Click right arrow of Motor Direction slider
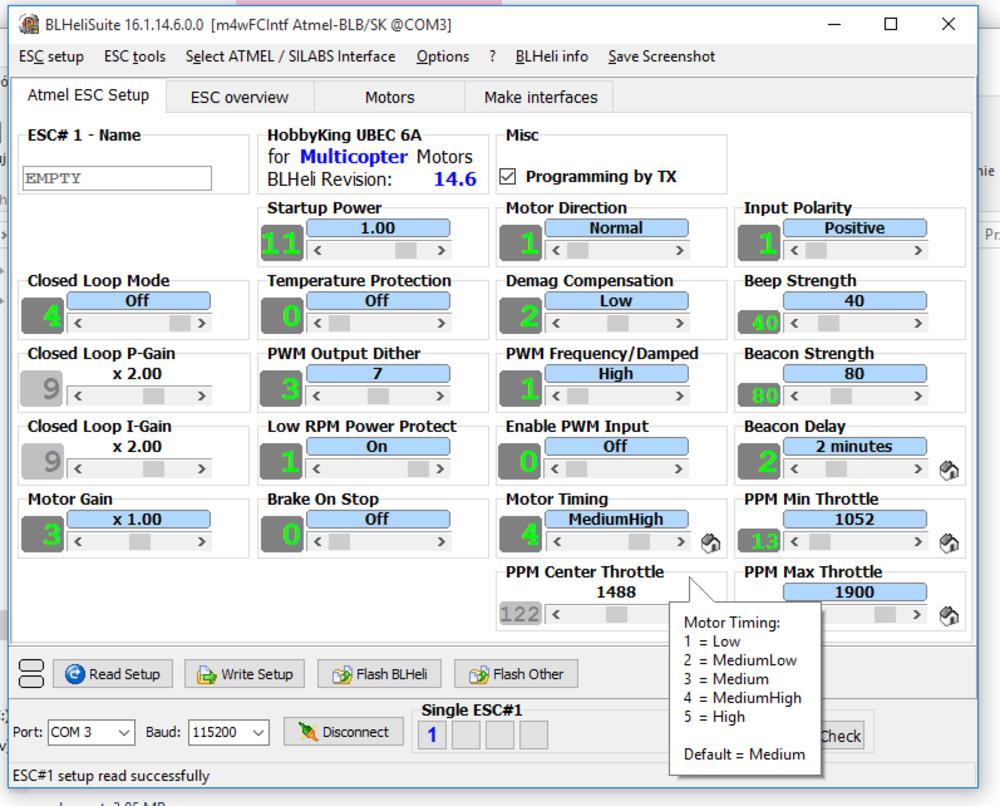The height and width of the screenshot is (806, 1000). coord(679,251)
